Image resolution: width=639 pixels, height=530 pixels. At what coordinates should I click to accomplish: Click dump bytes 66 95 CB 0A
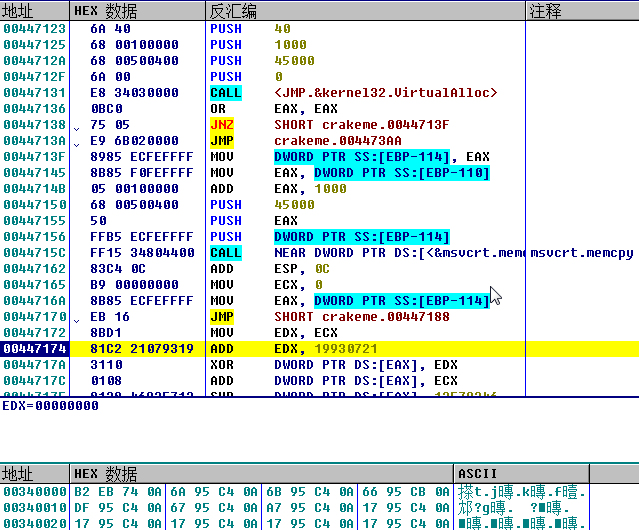[405, 492]
